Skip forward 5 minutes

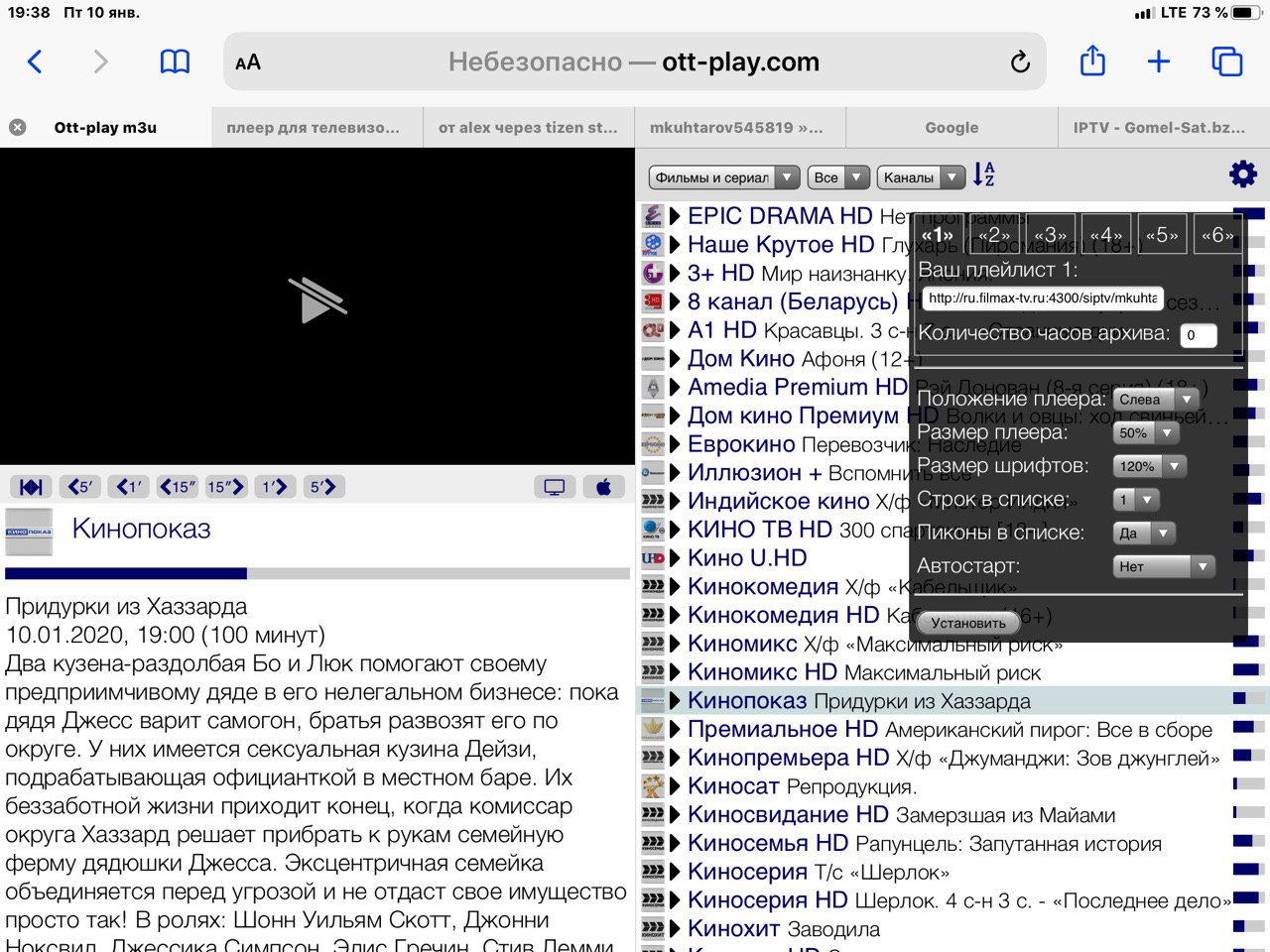pyautogui.click(x=323, y=487)
